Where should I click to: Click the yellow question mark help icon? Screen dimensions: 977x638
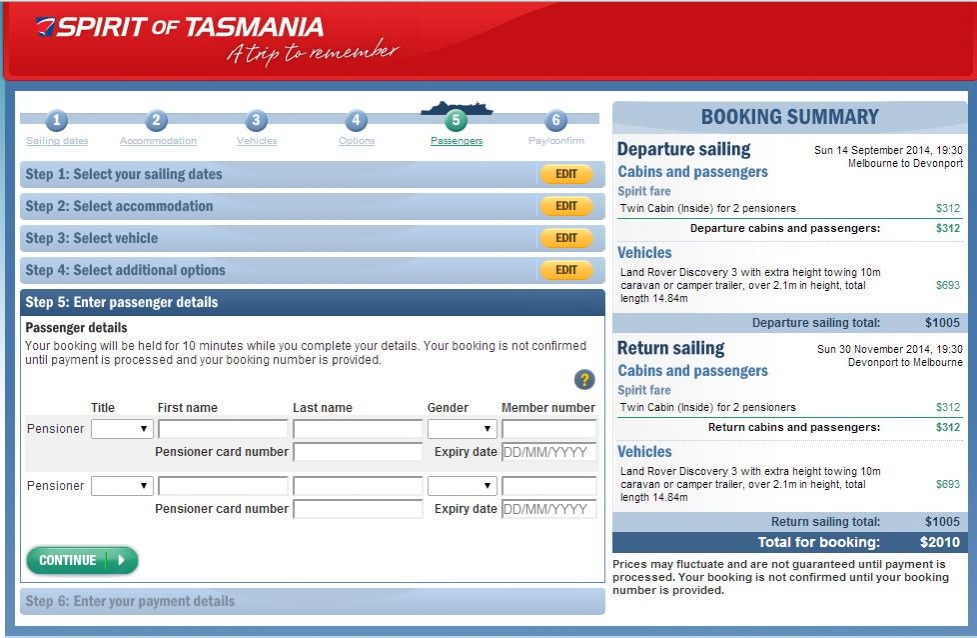click(585, 379)
